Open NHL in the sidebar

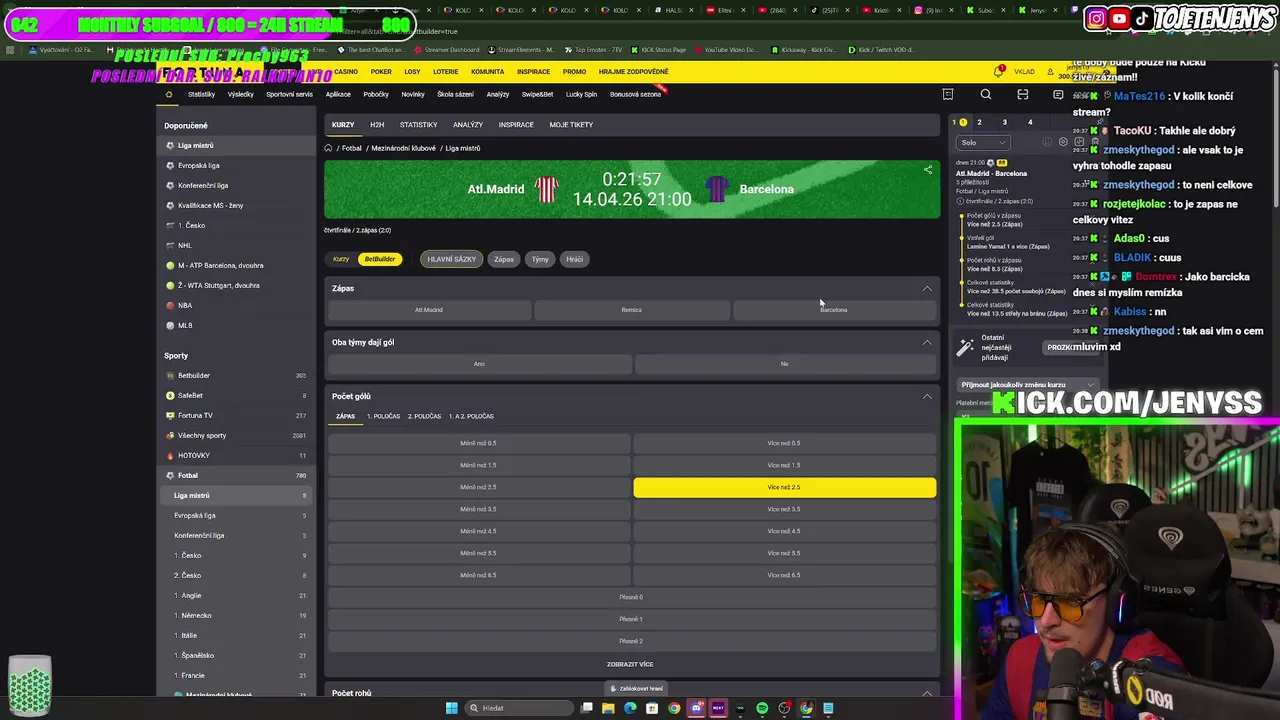tap(185, 245)
